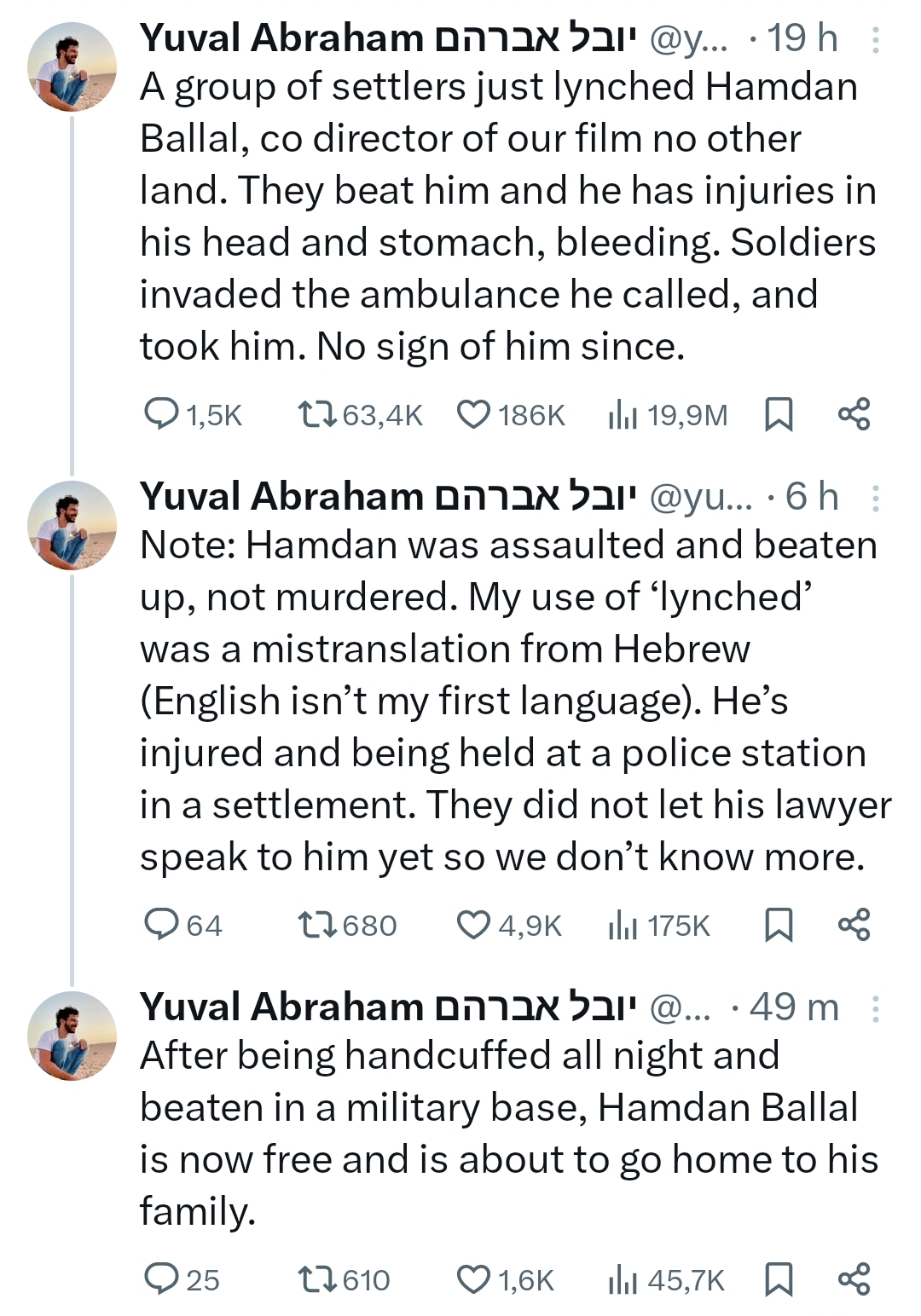Retweet the tweet with 63,4K reposts
The width and height of the screenshot is (921, 1316).
(318, 414)
